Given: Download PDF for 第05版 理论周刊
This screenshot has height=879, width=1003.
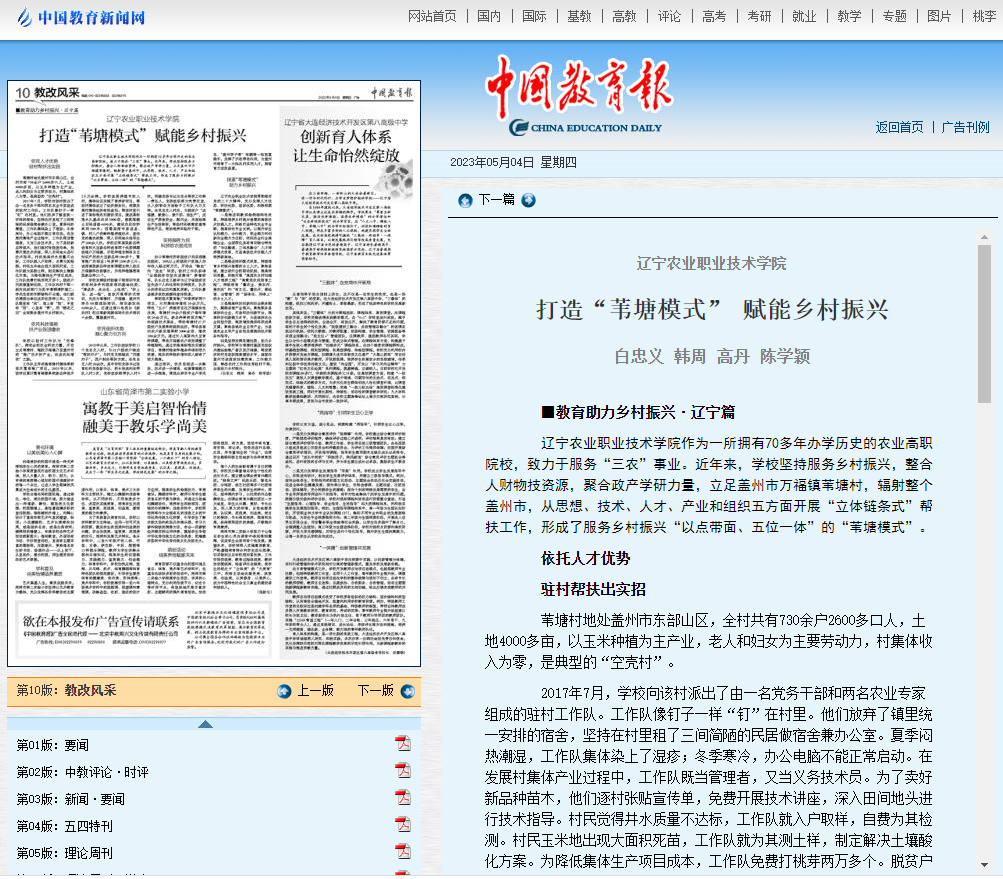Looking at the screenshot, I should (403, 851).
